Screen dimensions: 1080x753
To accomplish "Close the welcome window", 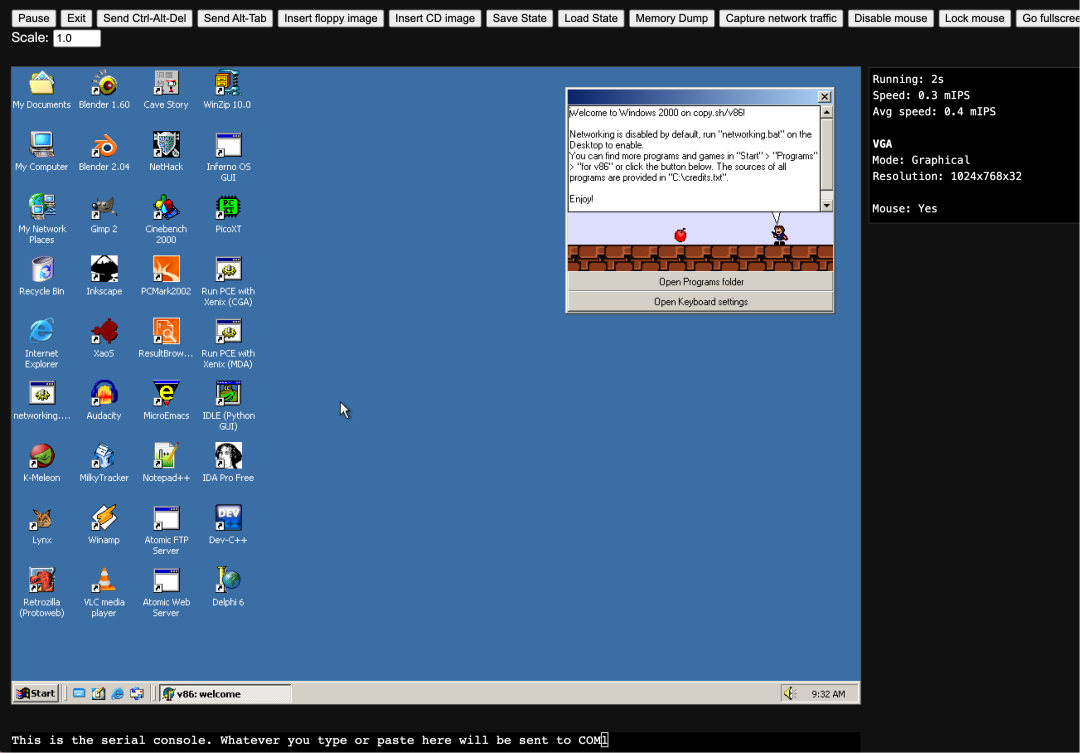I will coord(824,97).
